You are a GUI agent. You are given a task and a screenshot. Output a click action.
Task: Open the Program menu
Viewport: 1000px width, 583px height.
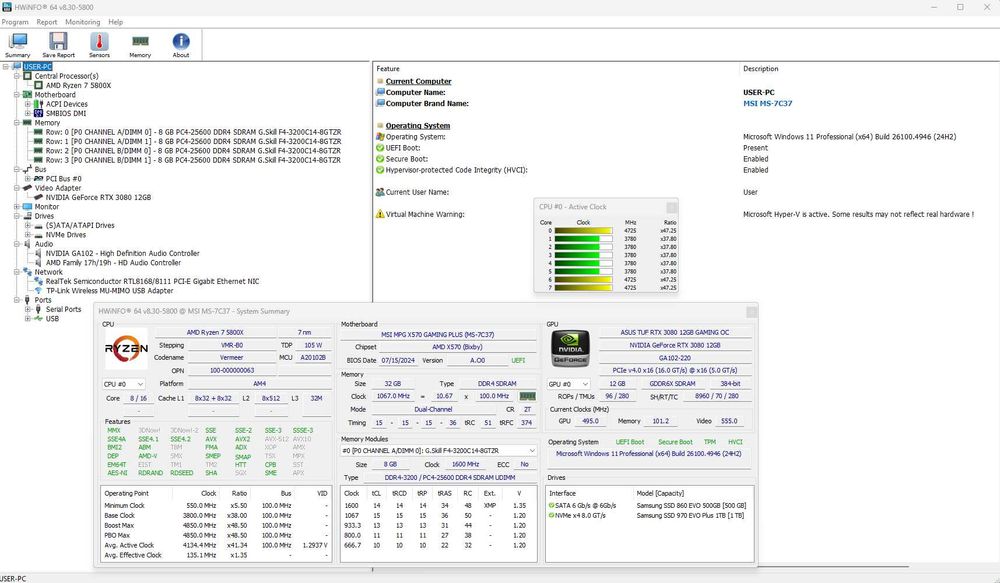(15, 22)
